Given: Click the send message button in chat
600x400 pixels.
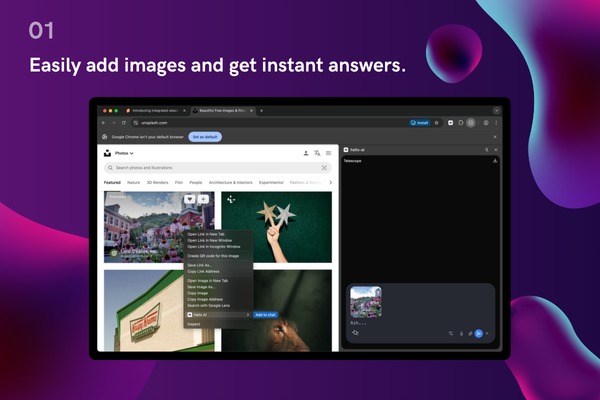Looking at the screenshot, I should tap(478, 334).
